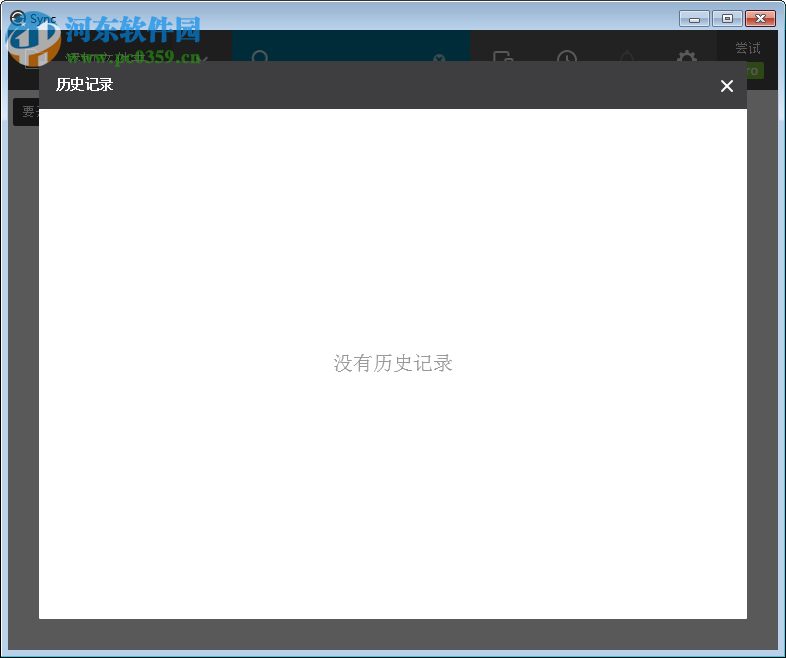Click the 历史记录 dialog title
Image resolution: width=786 pixels, height=658 pixels.
pos(84,84)
